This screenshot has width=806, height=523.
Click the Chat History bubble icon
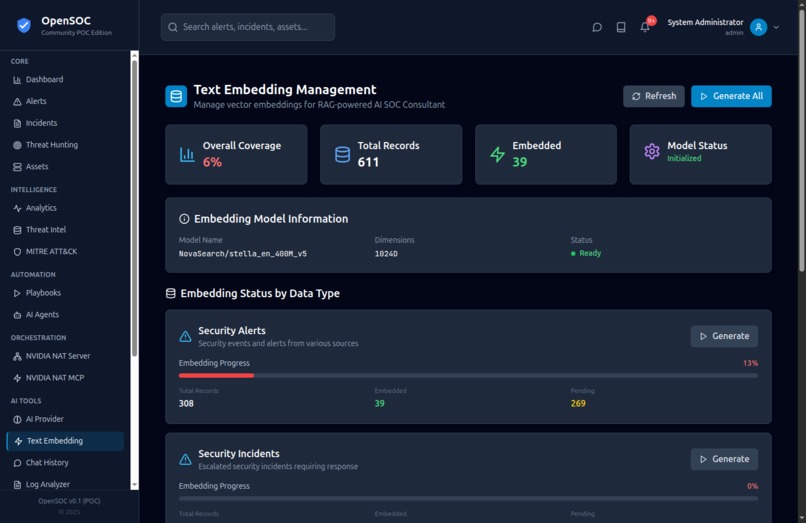(17, 463)
